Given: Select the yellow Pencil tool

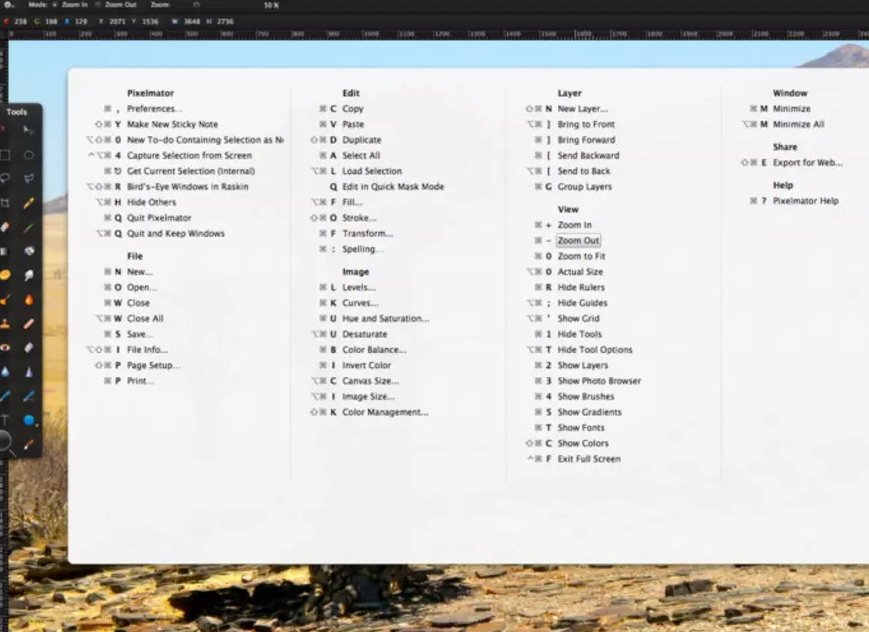Looking at the screenshot, I should 28,203.
